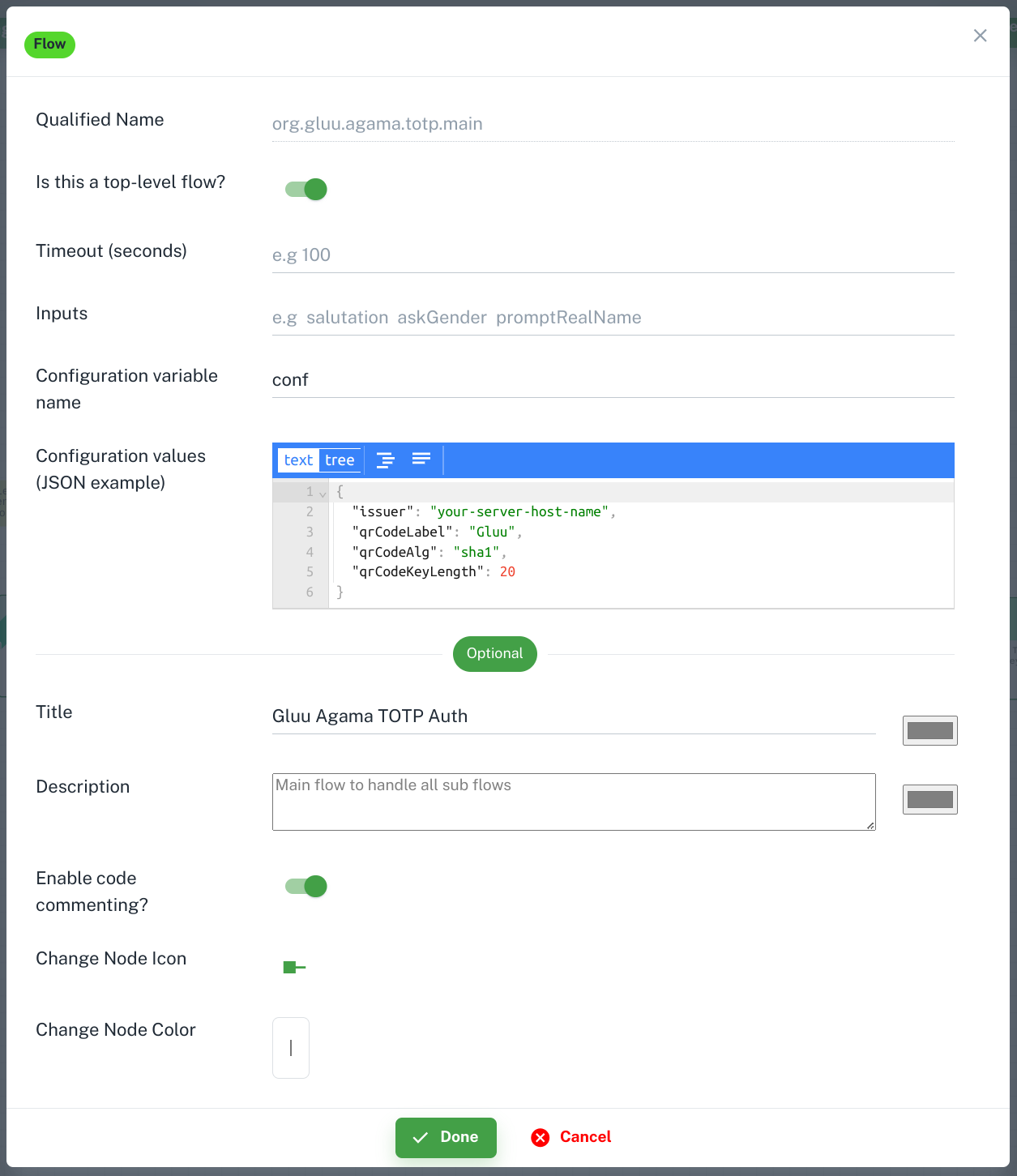Click inside the Description text area
The height and width of the screenshot is (1176, 1017).
click(x=574, y=802)
